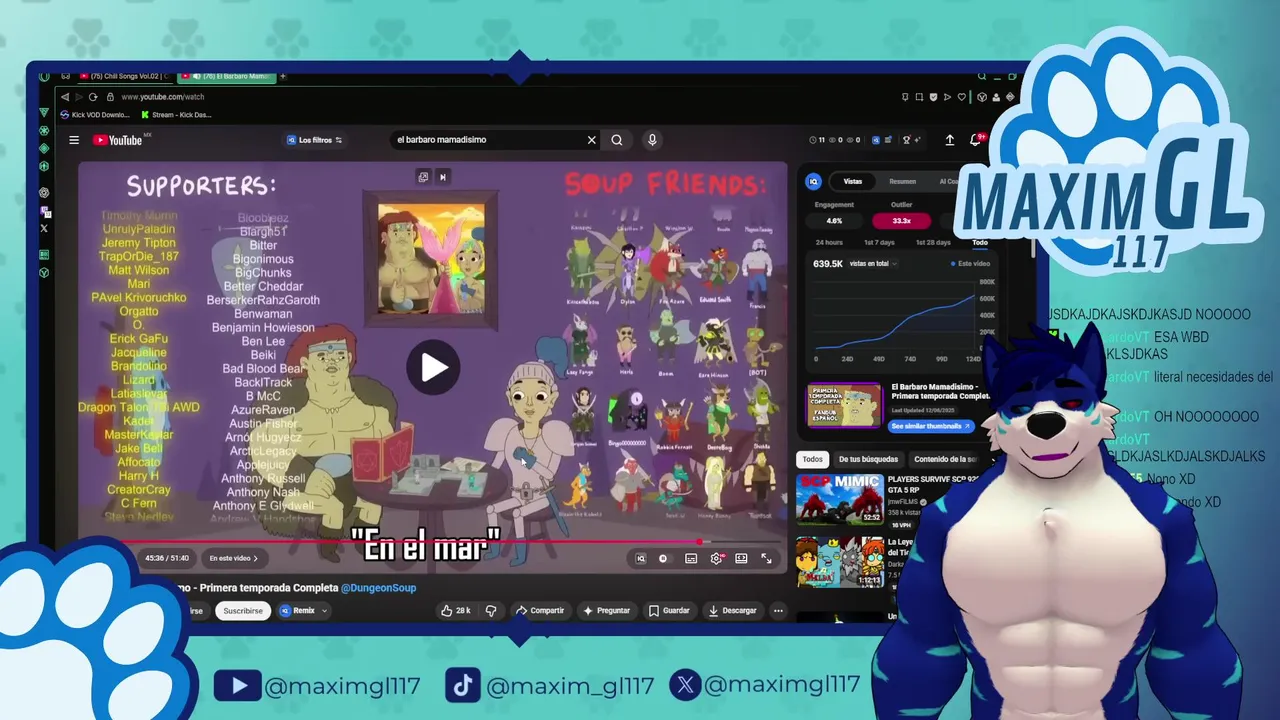Image resolution: width=1280 pixels, height=720 pixels.
Task: Open the SCP Mimic recommended video thumbnail
Action: pos(840,498)
